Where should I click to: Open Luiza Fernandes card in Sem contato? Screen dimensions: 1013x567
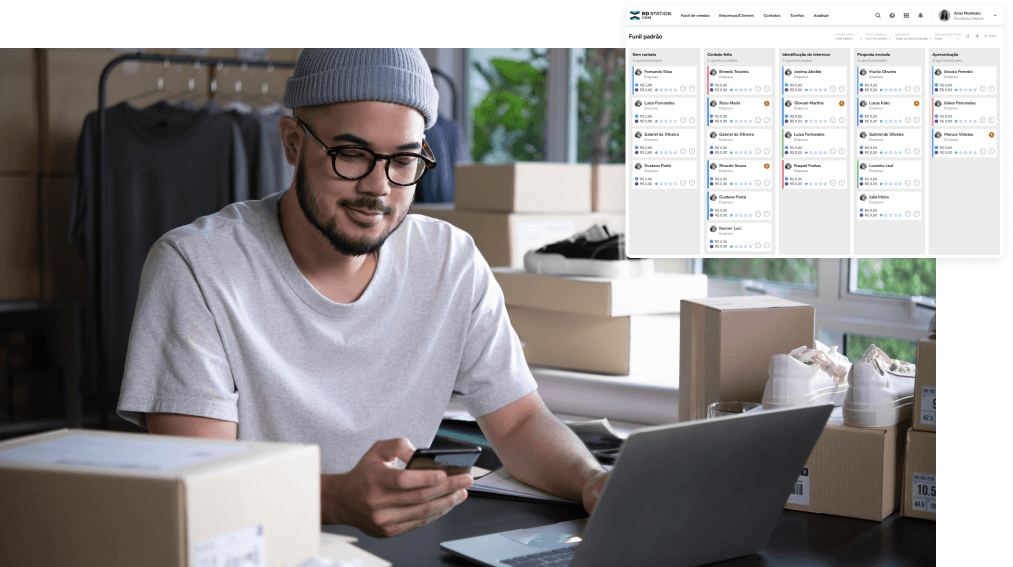click(x=664, y=112)
